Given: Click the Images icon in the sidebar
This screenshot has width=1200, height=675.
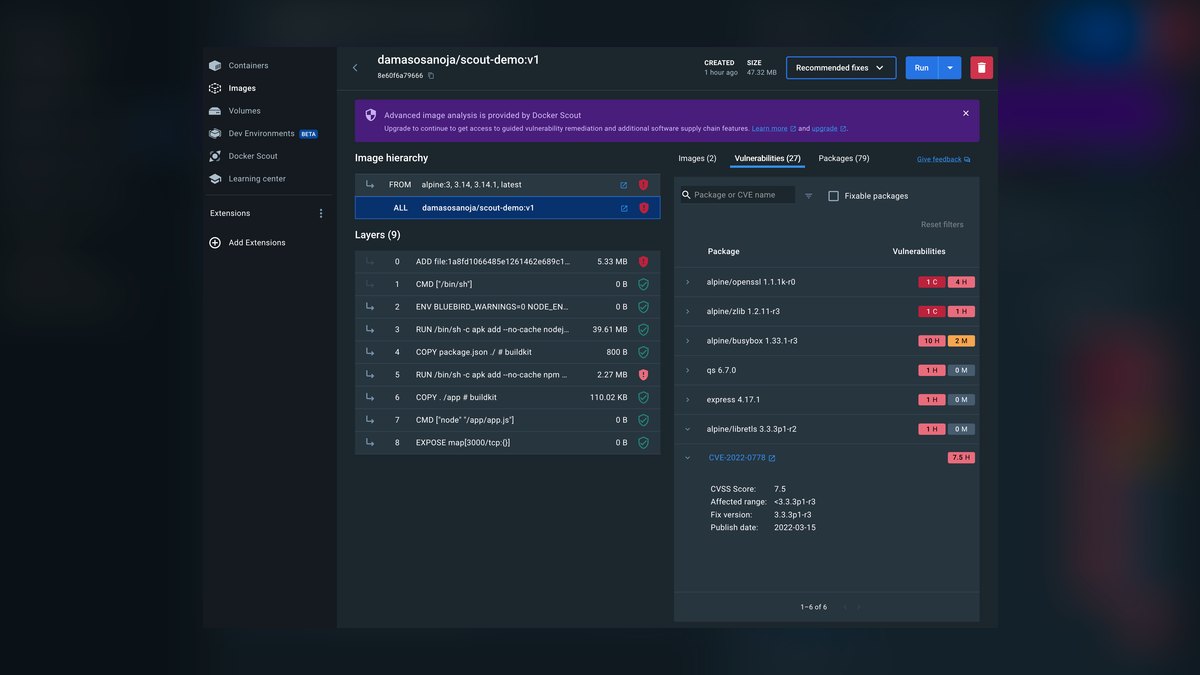Looking at the screenshot, I should click(x=215, y=88).
